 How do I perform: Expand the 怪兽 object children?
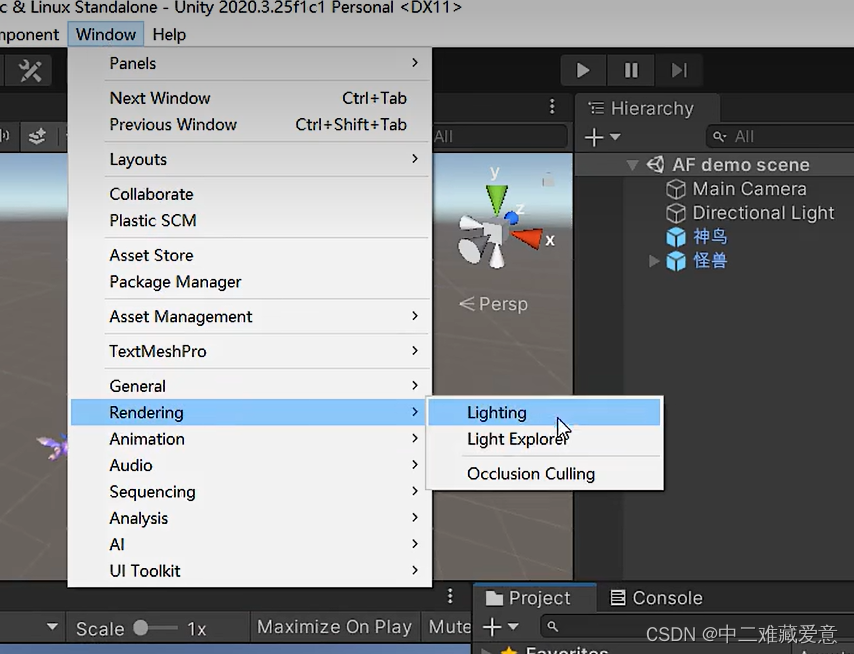pos(654,261)
